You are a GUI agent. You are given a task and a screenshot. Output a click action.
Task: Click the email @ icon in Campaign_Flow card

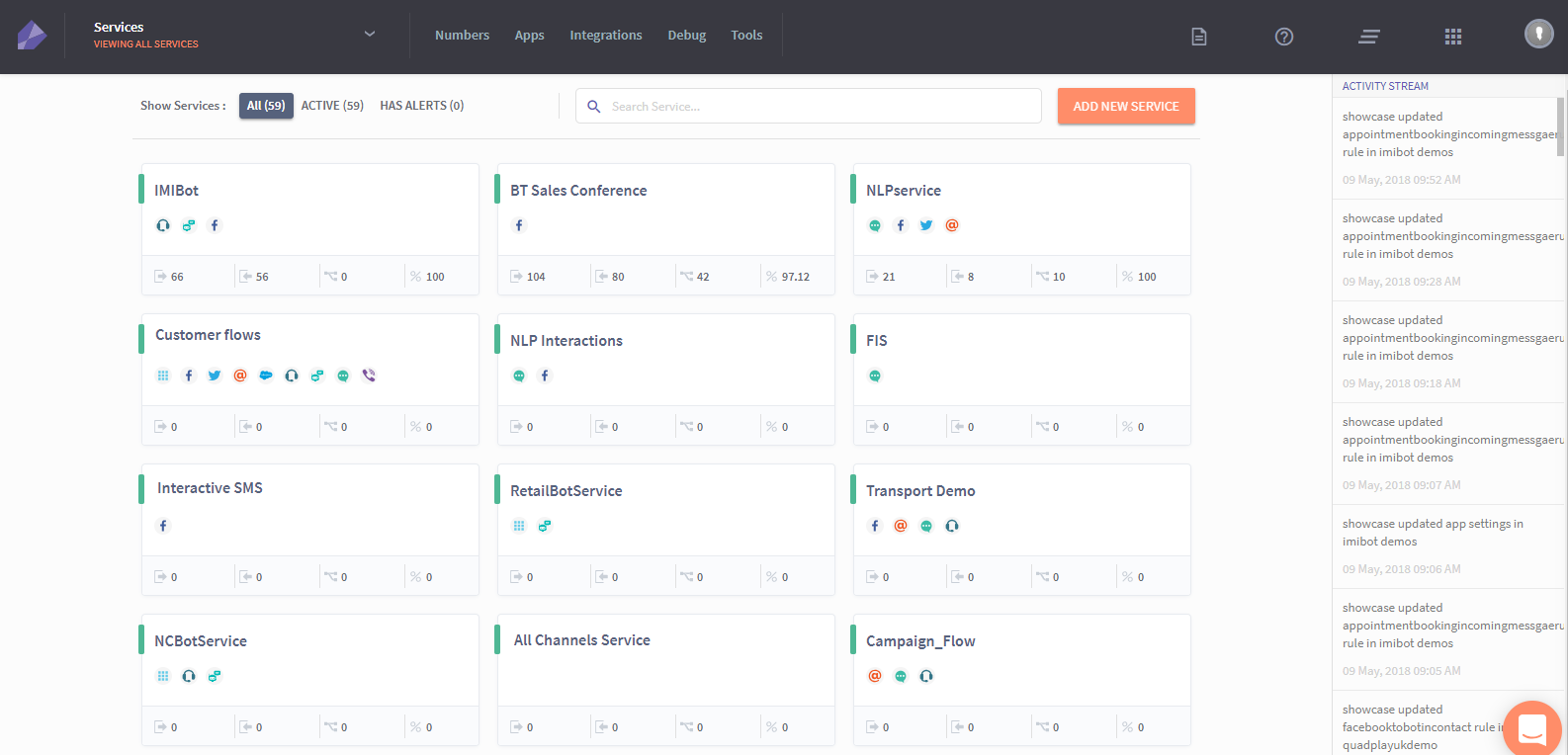875,676
